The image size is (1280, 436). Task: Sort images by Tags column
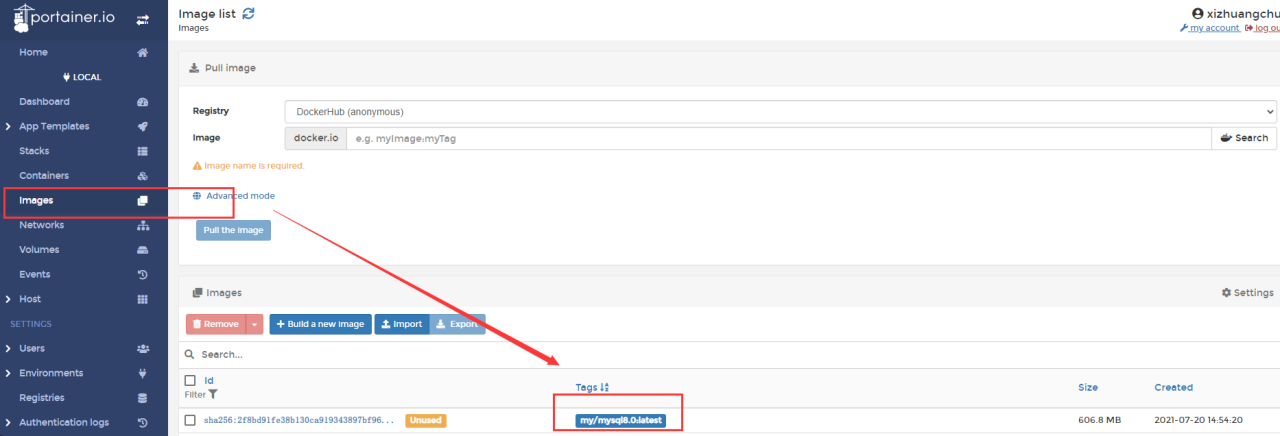(592, 387)
